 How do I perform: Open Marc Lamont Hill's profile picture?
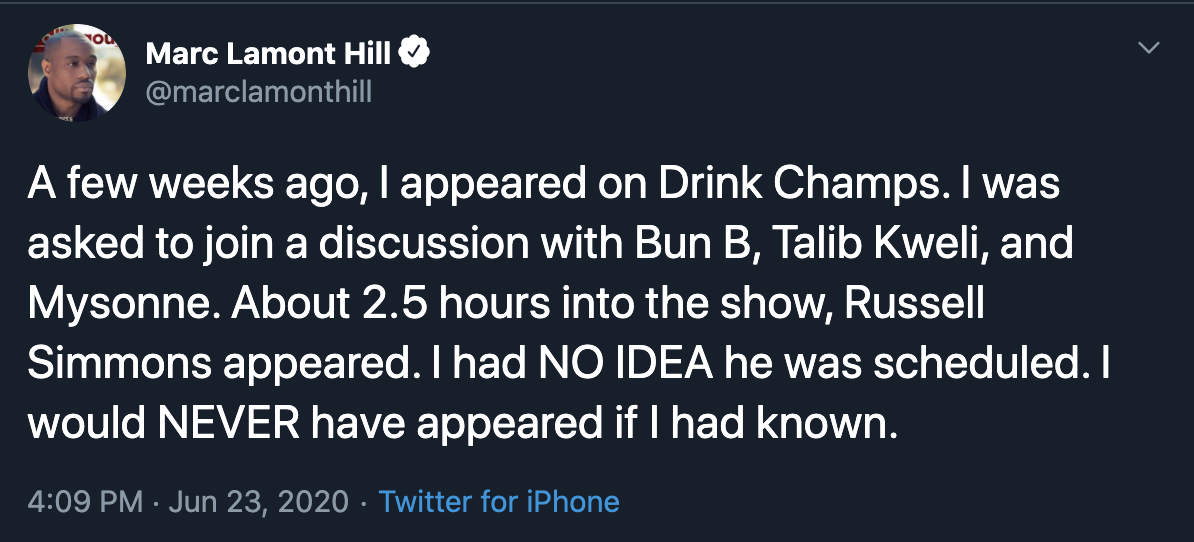point(77,73)
